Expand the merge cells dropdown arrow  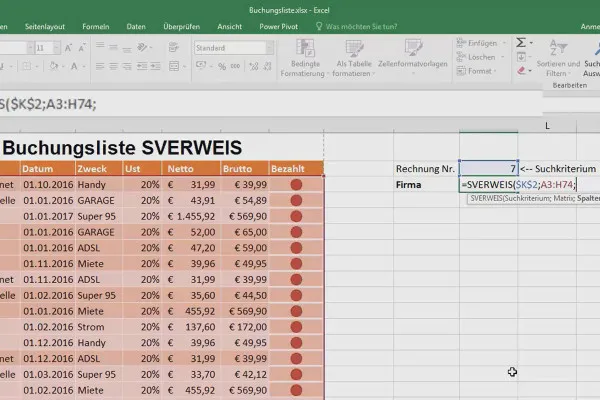click(184, 67)
